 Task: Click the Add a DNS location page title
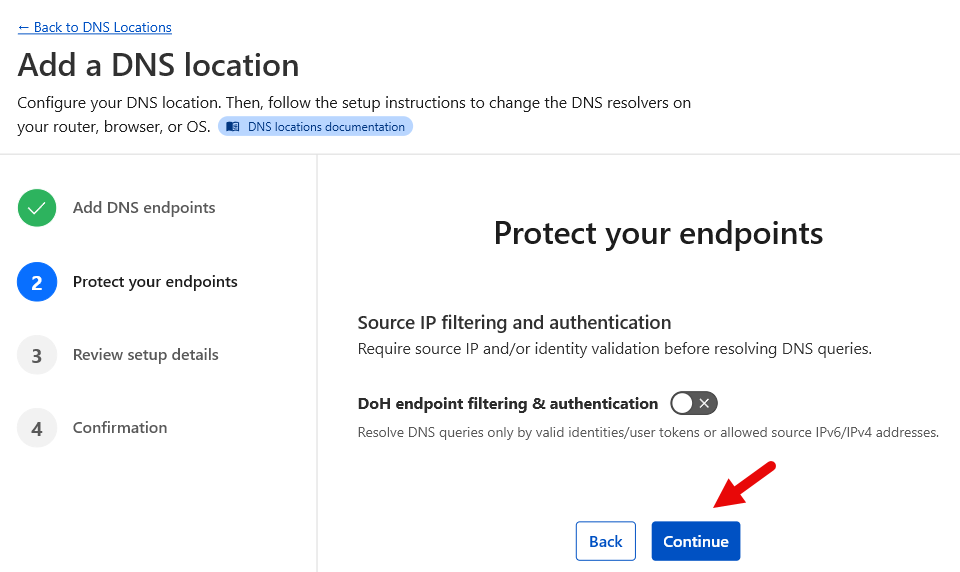(x=158, y=65)
